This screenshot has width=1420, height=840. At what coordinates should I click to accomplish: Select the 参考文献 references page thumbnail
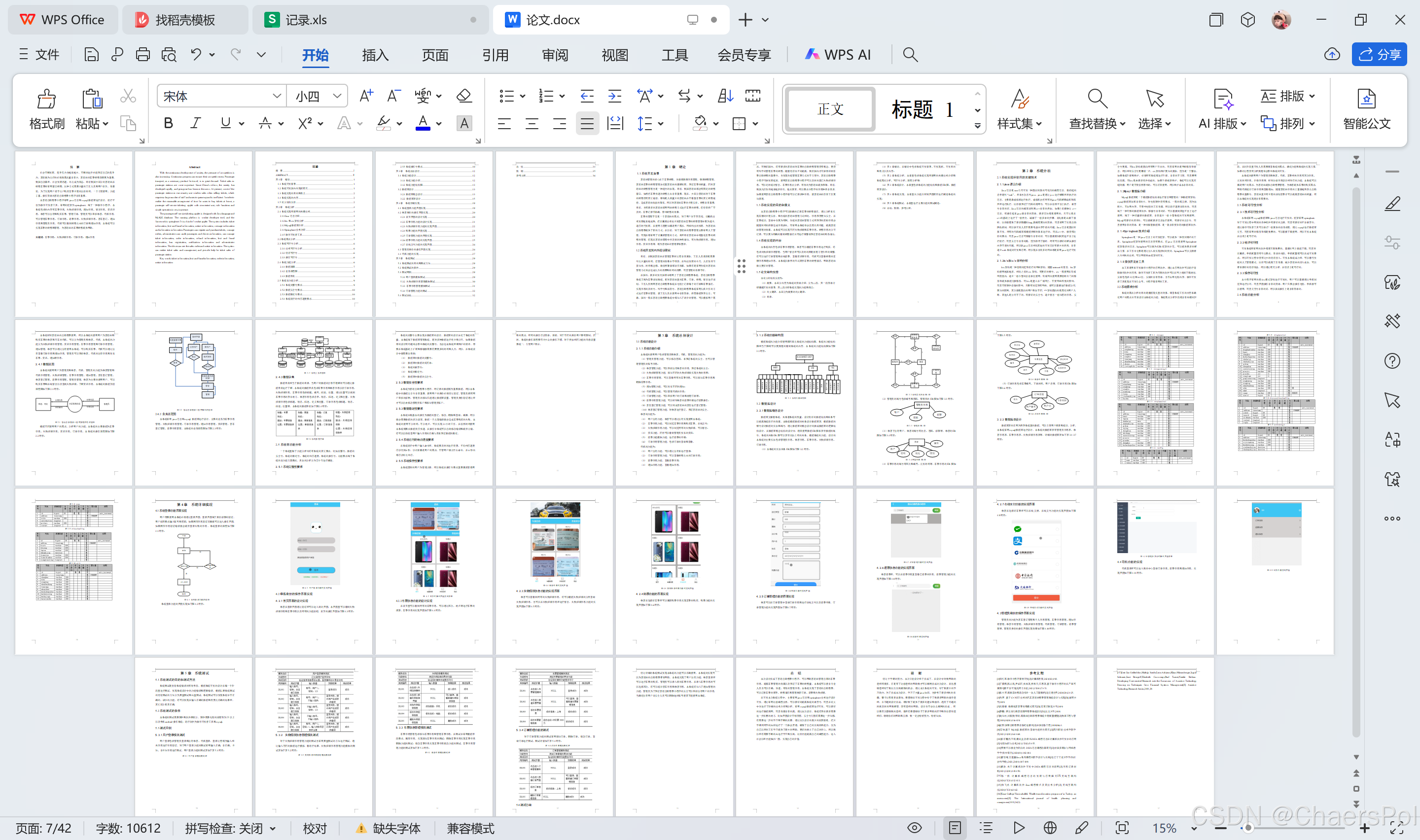[1035, 736]
